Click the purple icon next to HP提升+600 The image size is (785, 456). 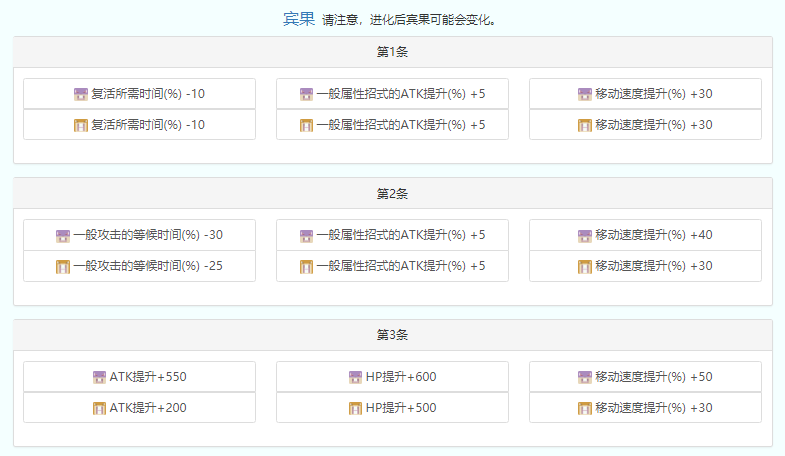point(355,377)
